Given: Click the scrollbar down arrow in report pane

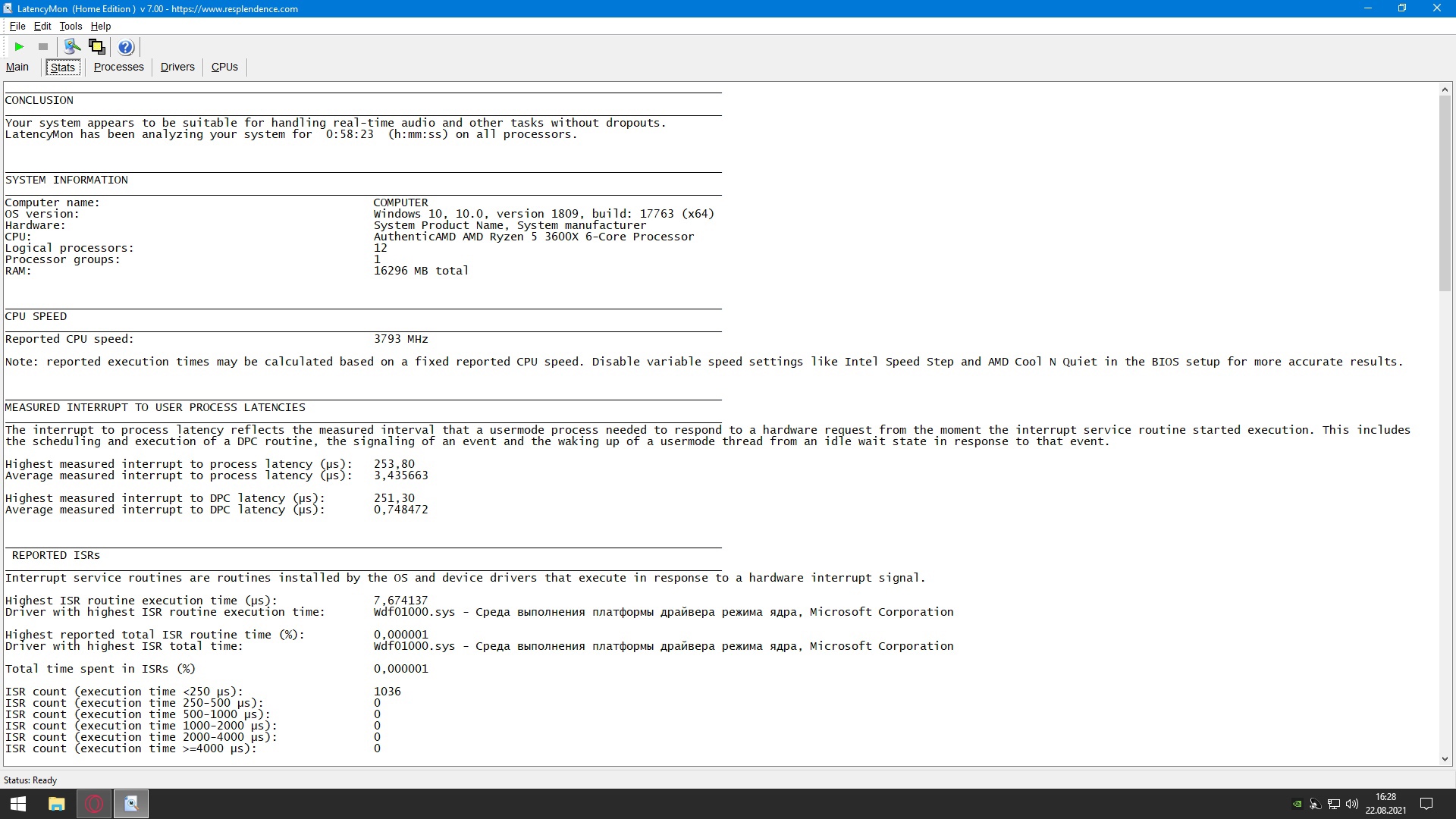Looking at the screenshot, I should [1445, 758].
